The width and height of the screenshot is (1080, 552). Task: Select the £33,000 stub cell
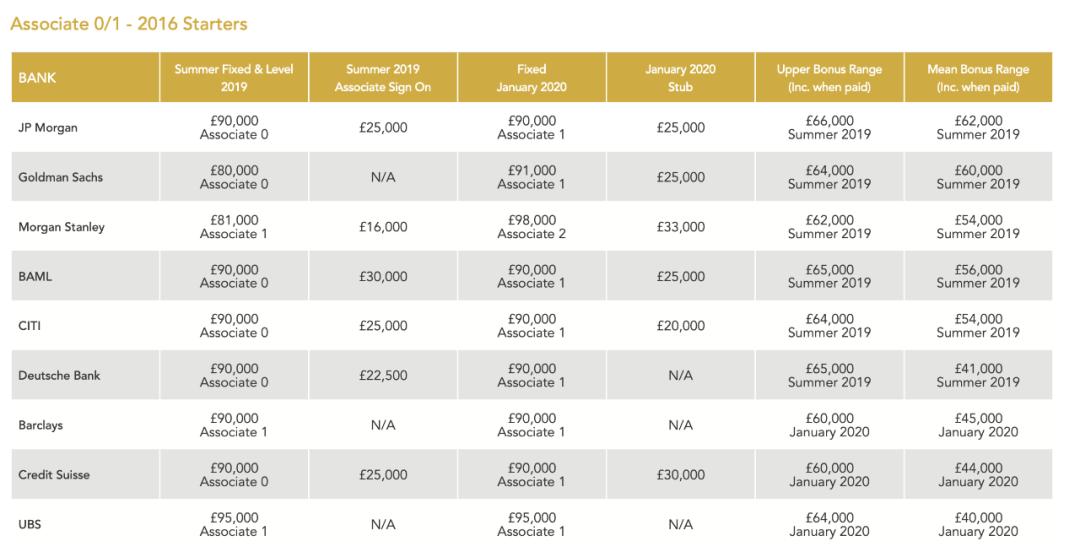click(x=680, y=227)
